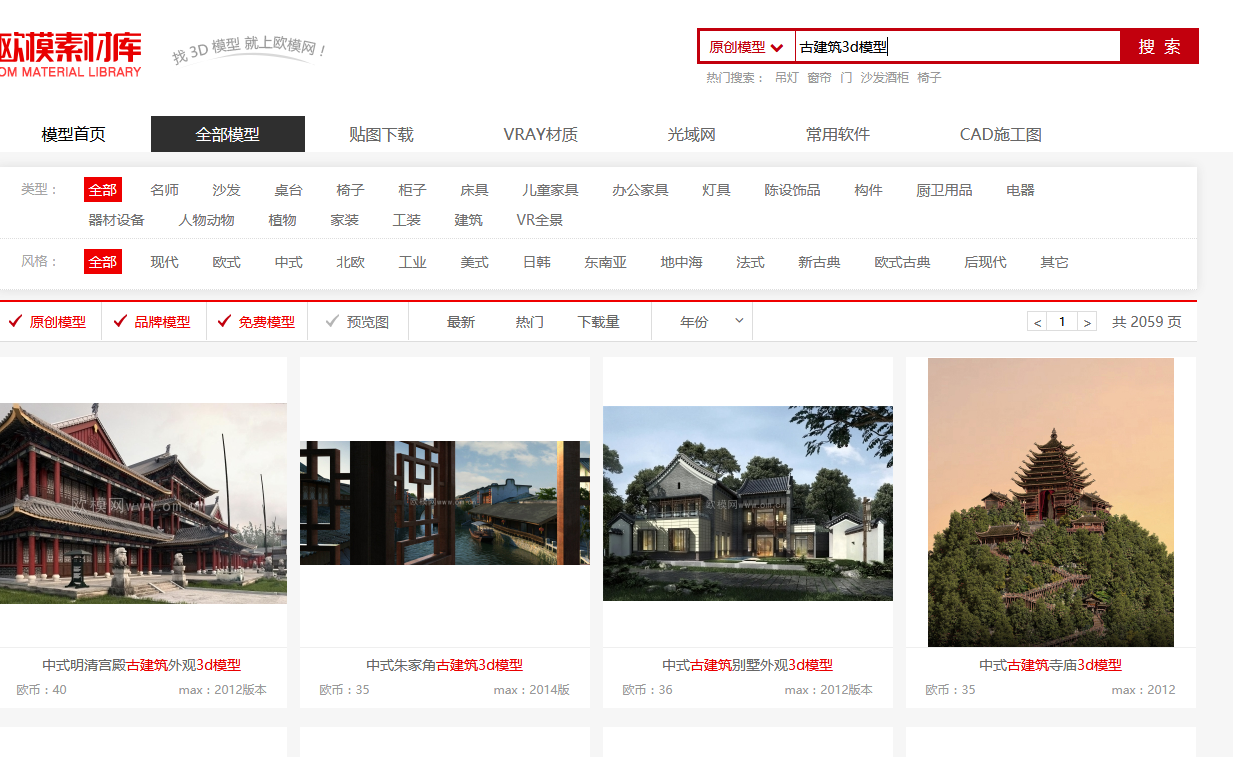Filter type by 儿童家具
Image resolution: width=1233 pixels, height=757 pixels.
point(551,190)
